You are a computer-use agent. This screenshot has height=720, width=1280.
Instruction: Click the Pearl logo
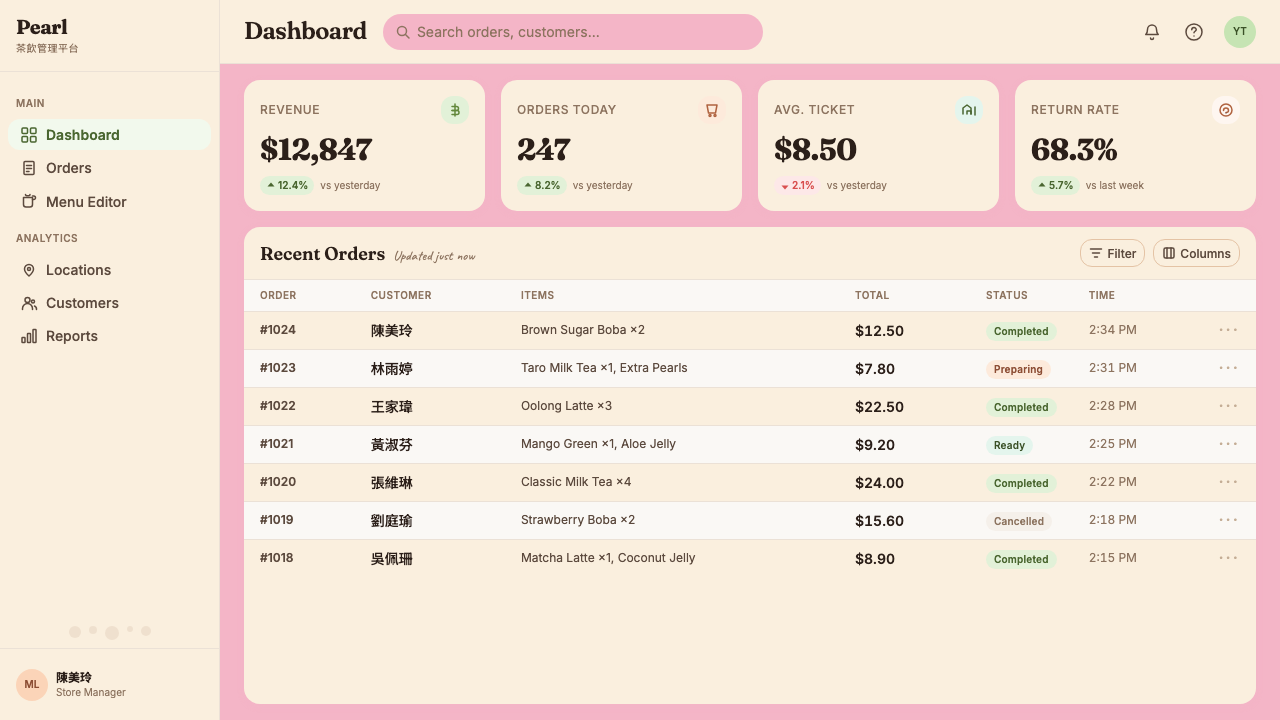[42, 27]
